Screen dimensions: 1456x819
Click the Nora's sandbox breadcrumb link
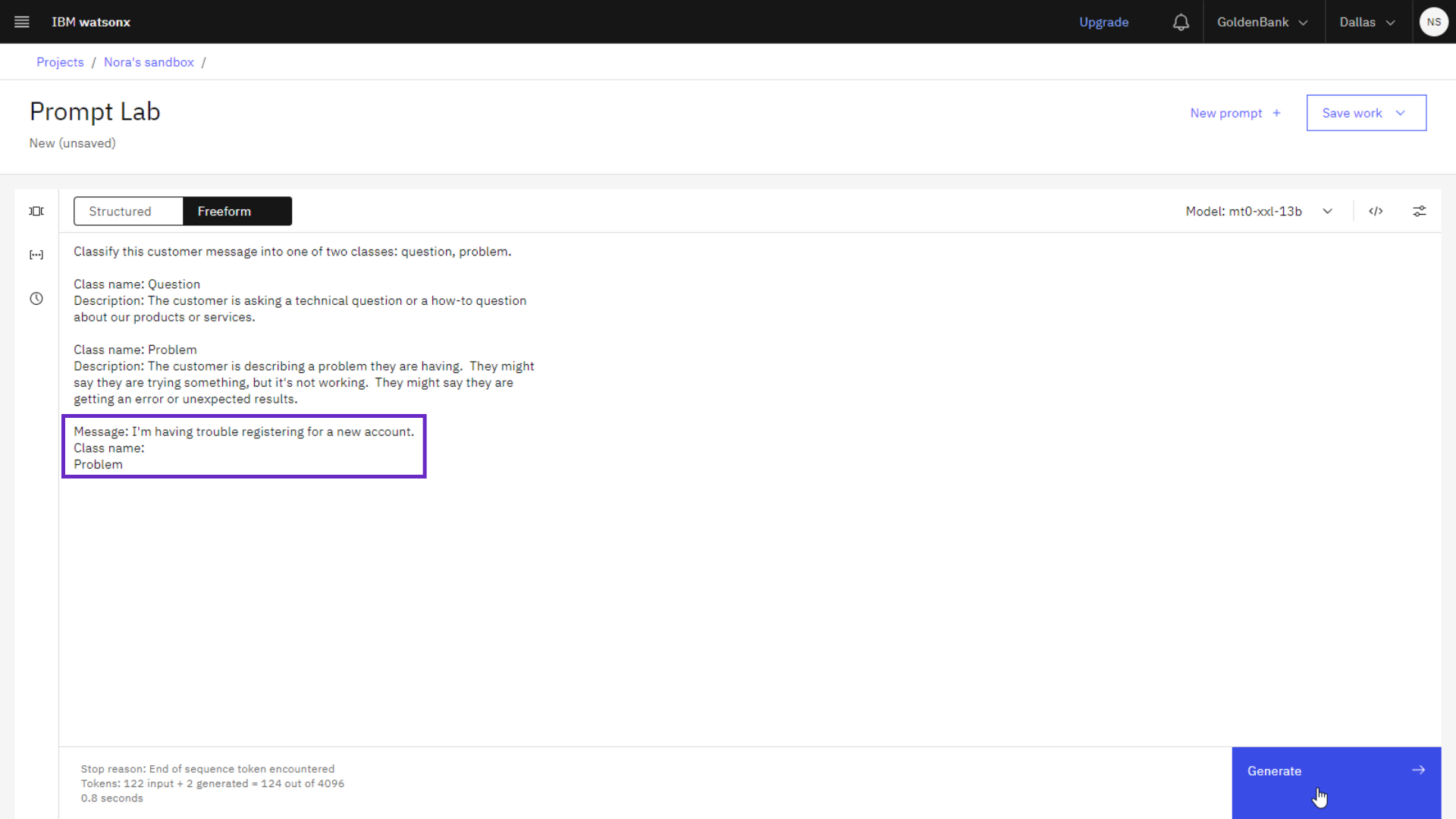[148, 62]
